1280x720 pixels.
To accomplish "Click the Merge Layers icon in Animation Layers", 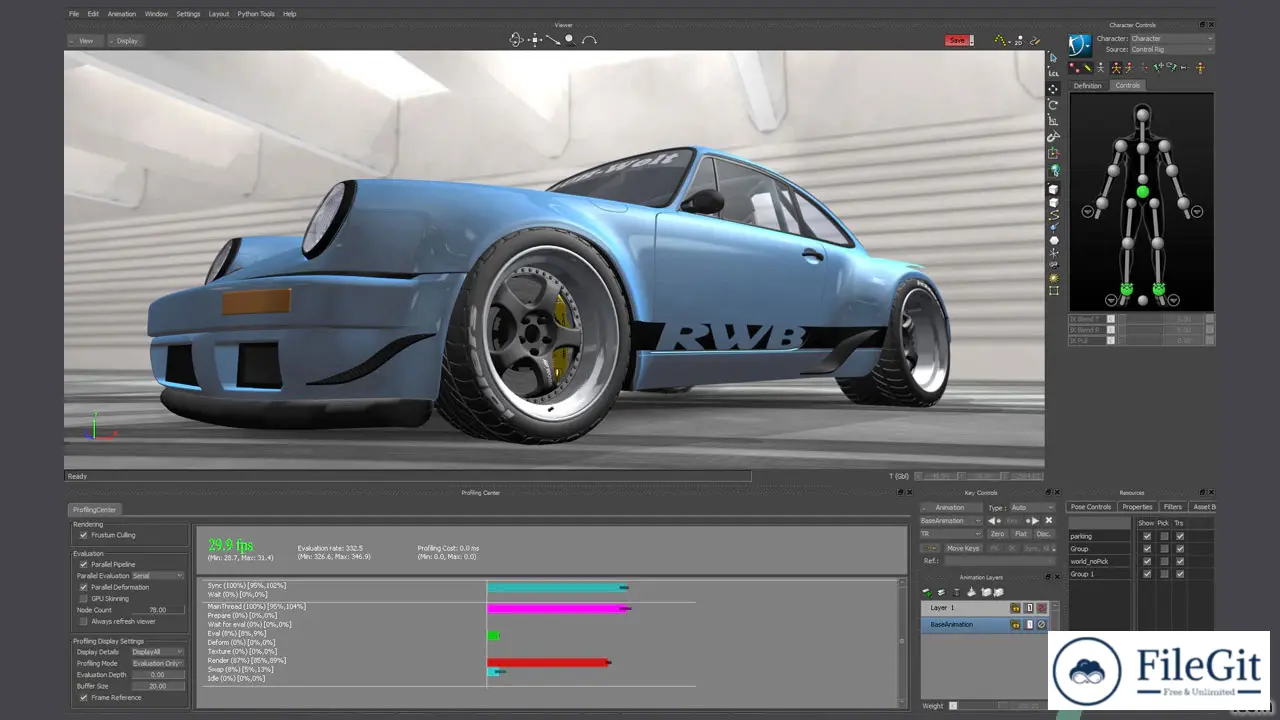I will tap(971, 592).
